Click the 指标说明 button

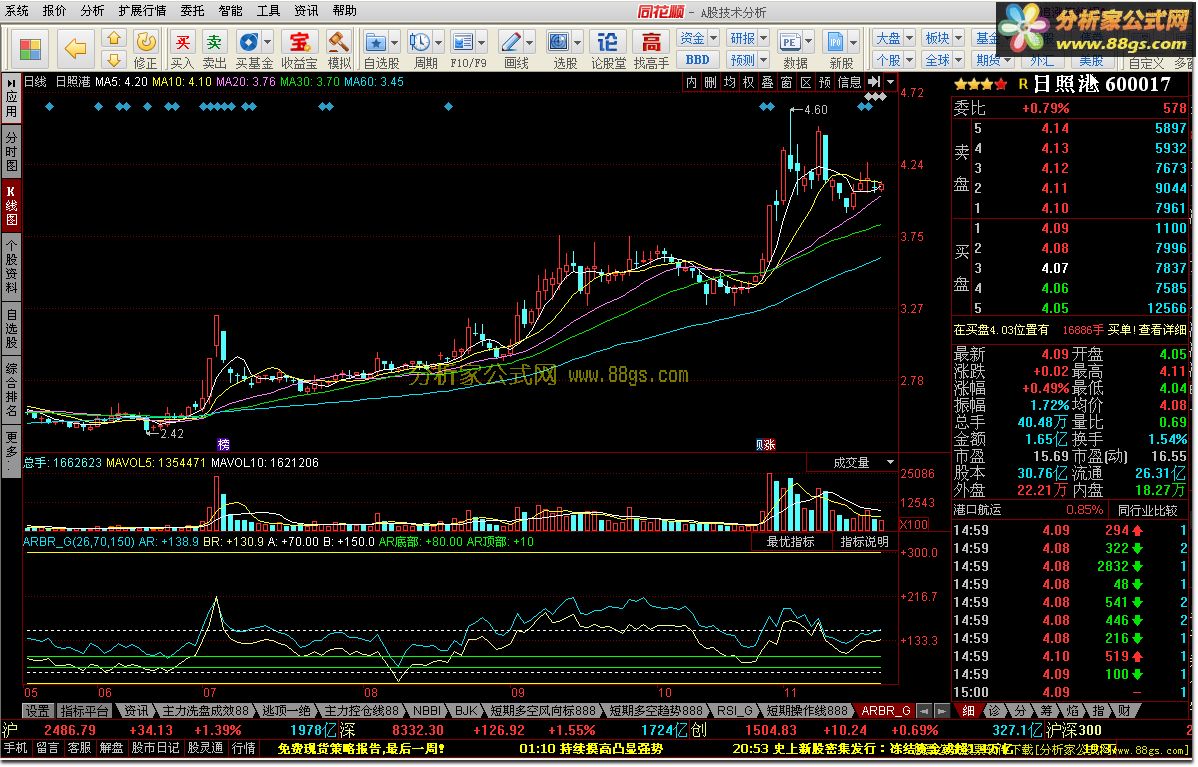(x=864, y=542)
